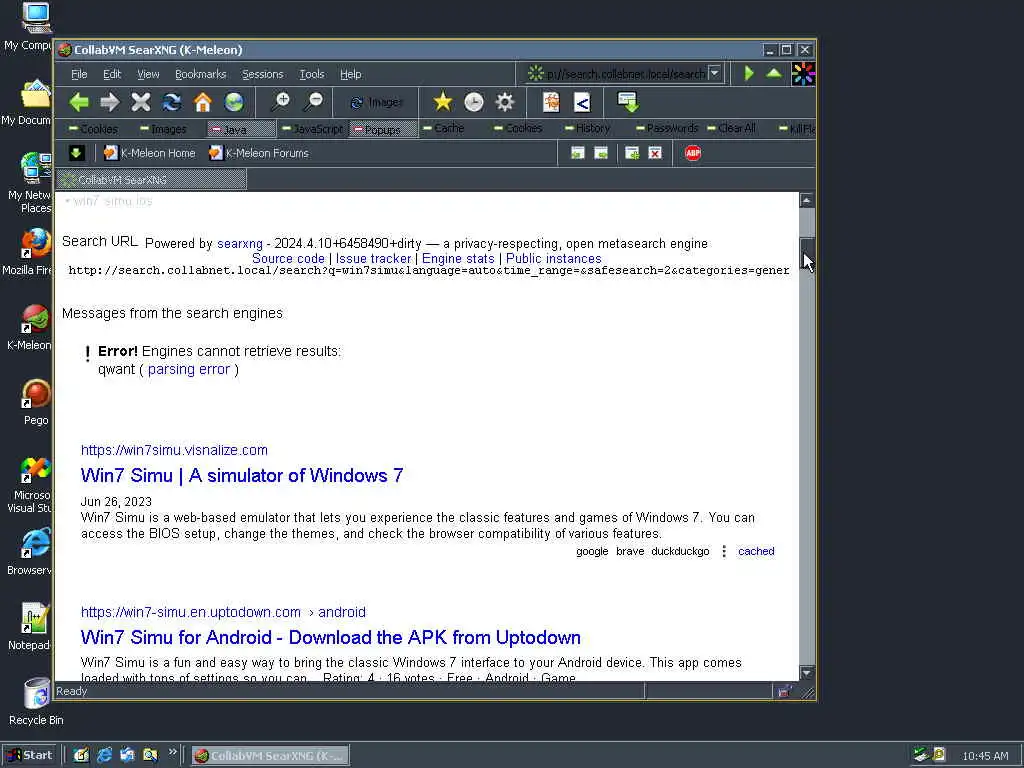
Task: Open the File menu
Action: [x=79, y=74]
